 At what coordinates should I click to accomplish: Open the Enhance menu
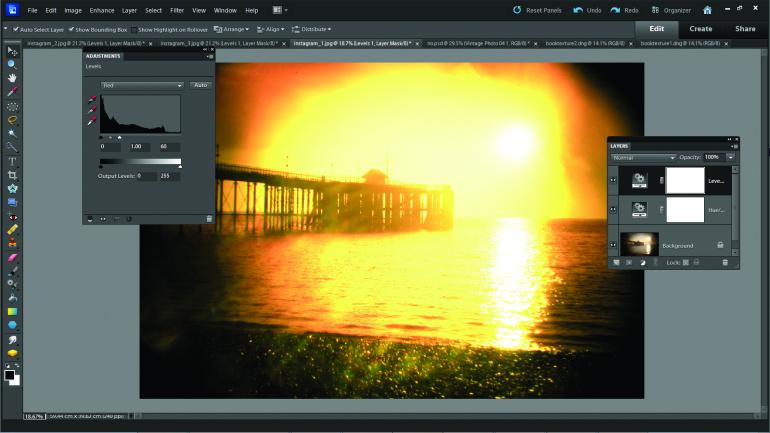pos(102,10)
